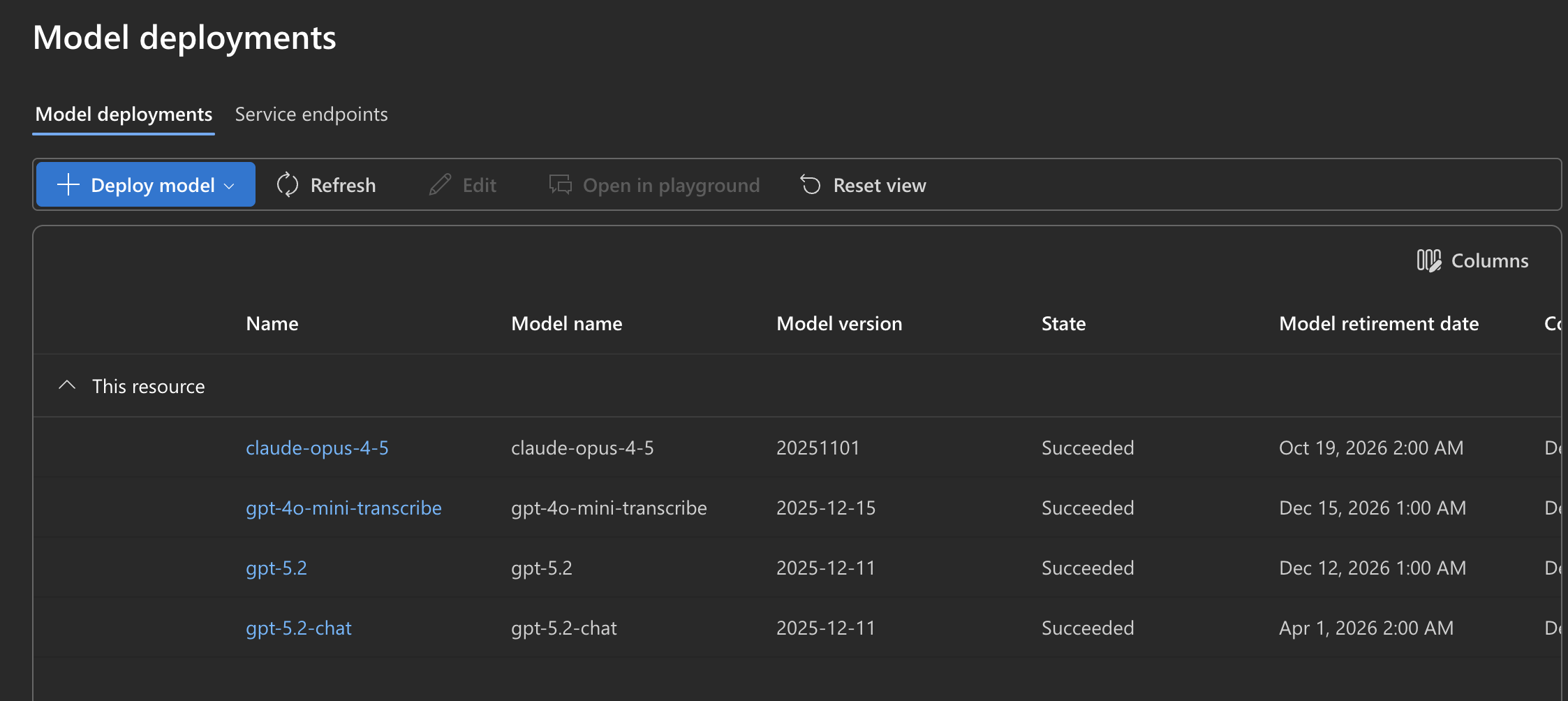Viewport: 1568px width, 701px height.
Task: Collapse the This resource section
Action: (x=67, y=385)
